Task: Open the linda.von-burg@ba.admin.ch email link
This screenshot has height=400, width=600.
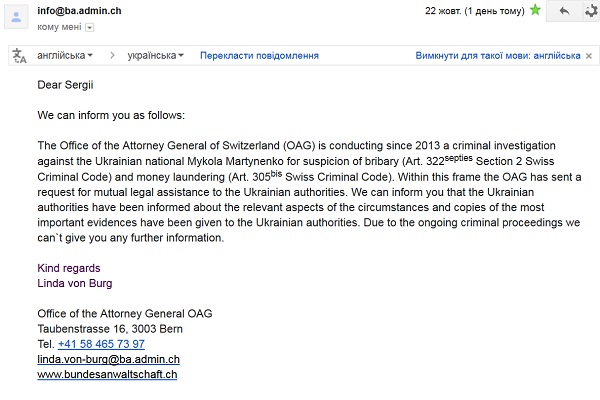Action: pos(107,358)
